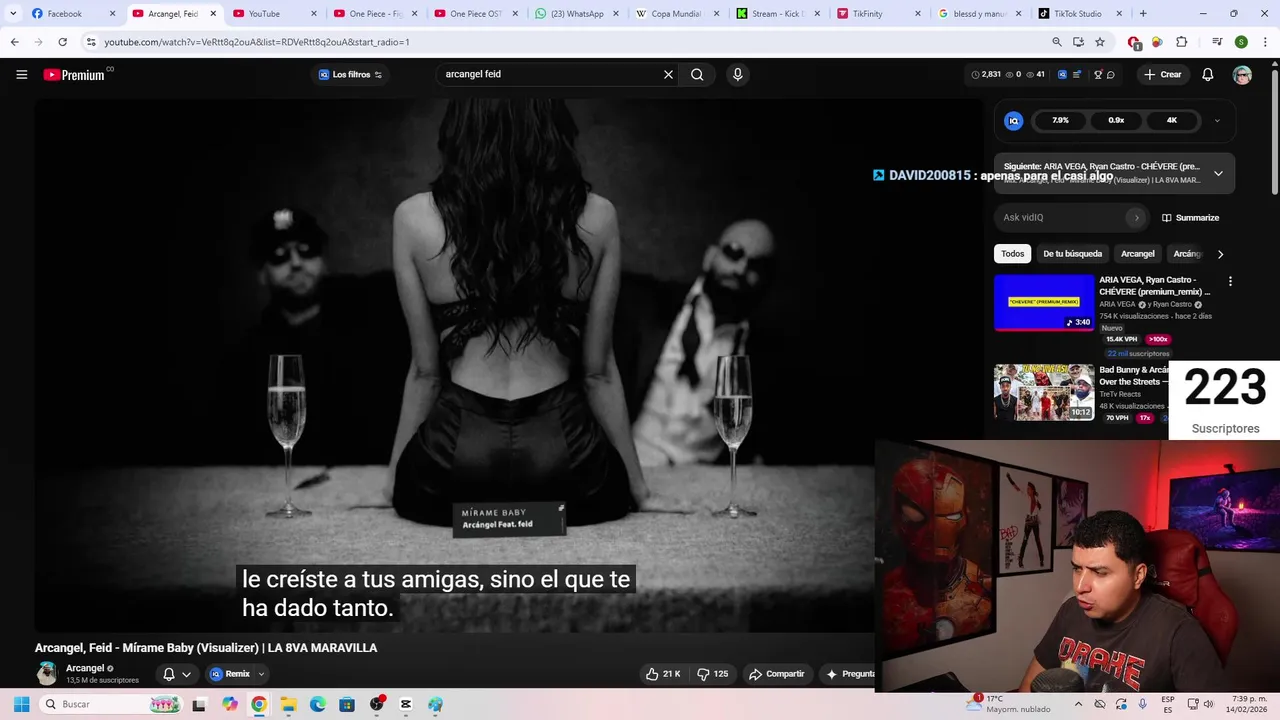Bookmark this page with the star icon
Image resolution: width=1280 pixels, height=720 pixels.
pyautogui.click(x=1100, y=42)
